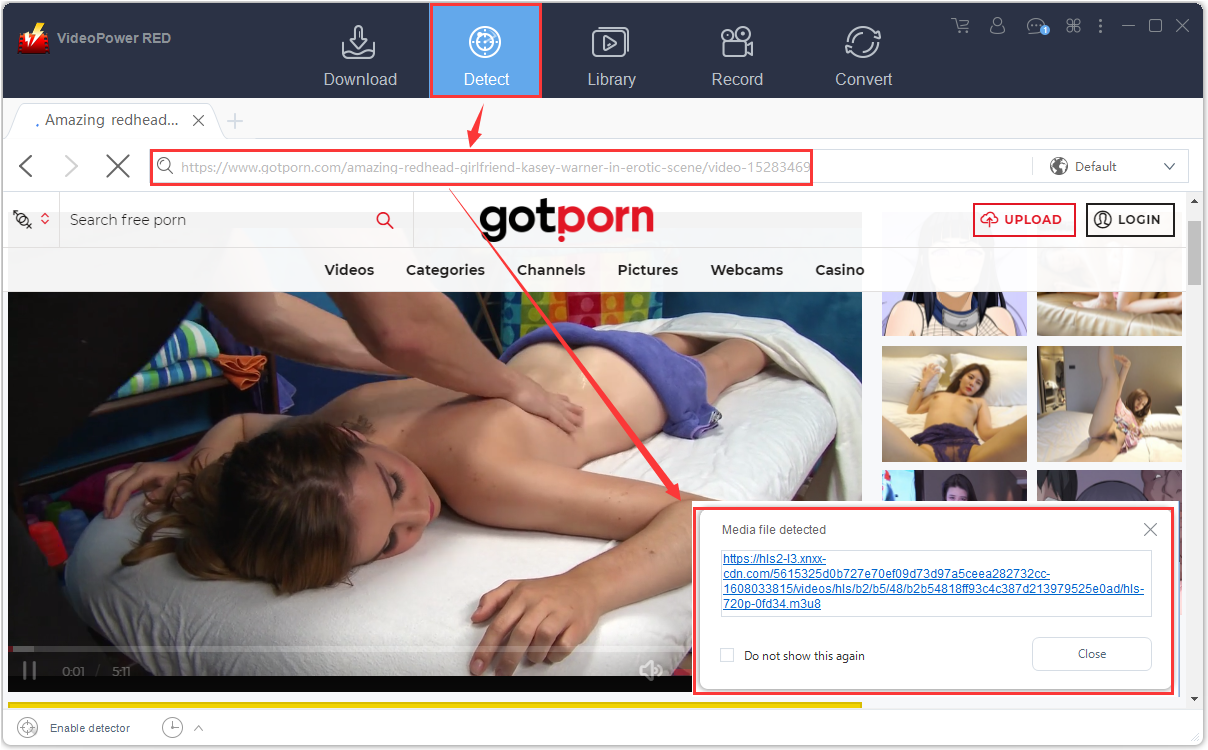Switch to the Detect tab
Image resolution: width=1208 pixels, height=750 pixels.
(x=486, y=51)
